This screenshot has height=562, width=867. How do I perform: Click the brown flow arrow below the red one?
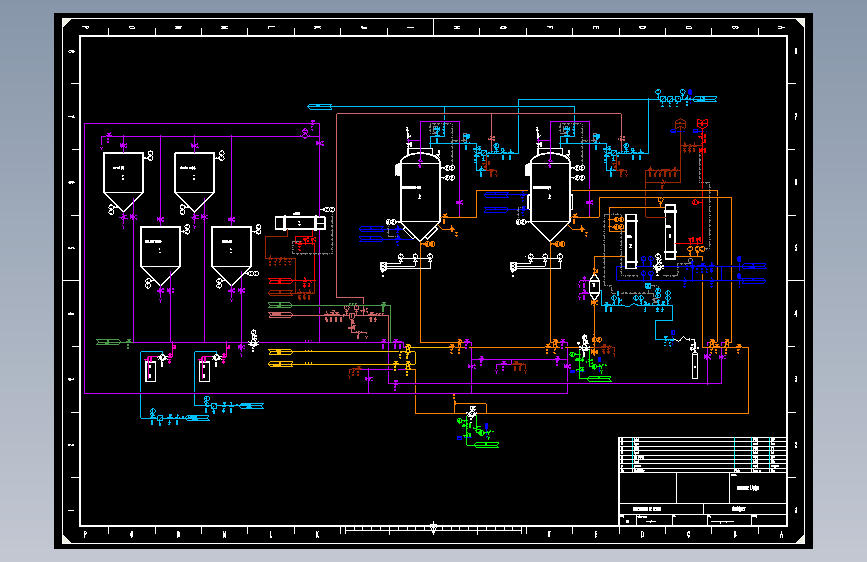(280, 292)
